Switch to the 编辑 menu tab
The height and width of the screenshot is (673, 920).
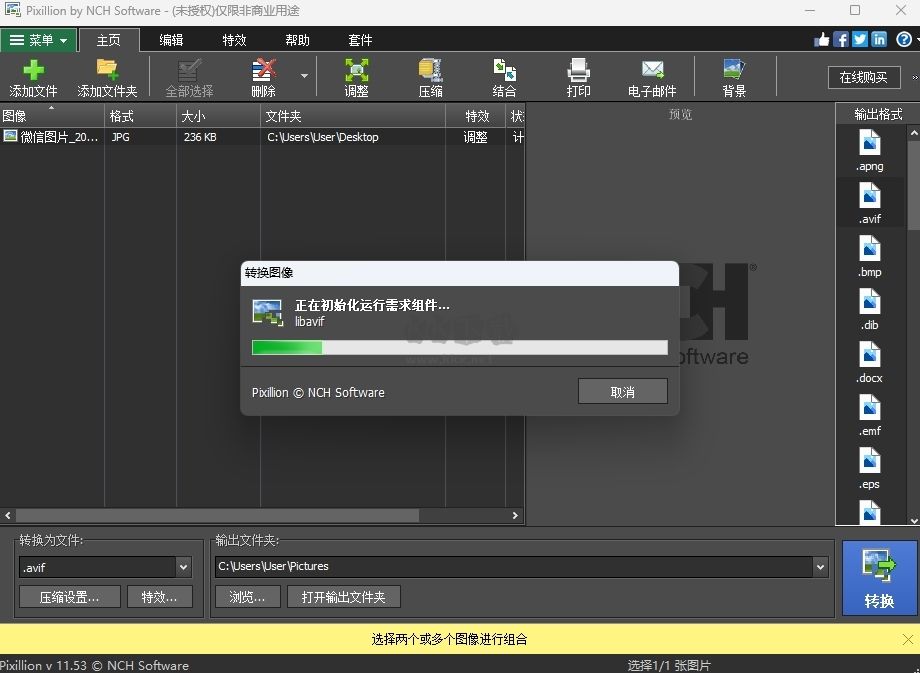click(x=170, y=40)
